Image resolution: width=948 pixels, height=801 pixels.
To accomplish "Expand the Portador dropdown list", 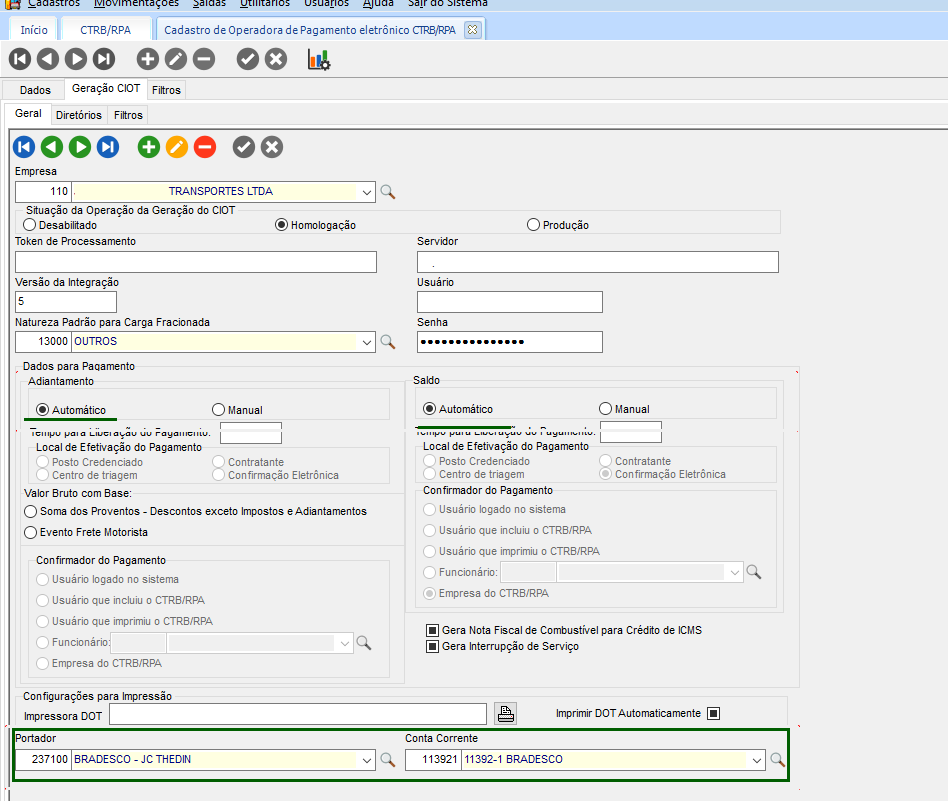I will 367,760.
